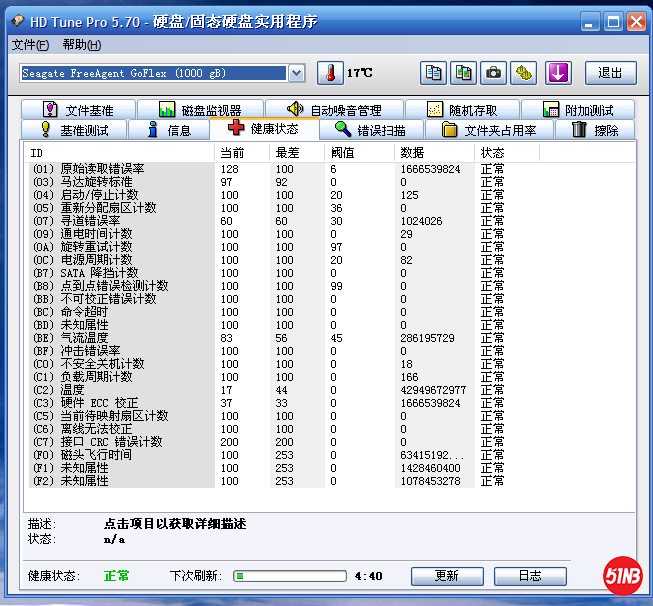
Task: Click the 阈值 column header
Action: point(343,152)
